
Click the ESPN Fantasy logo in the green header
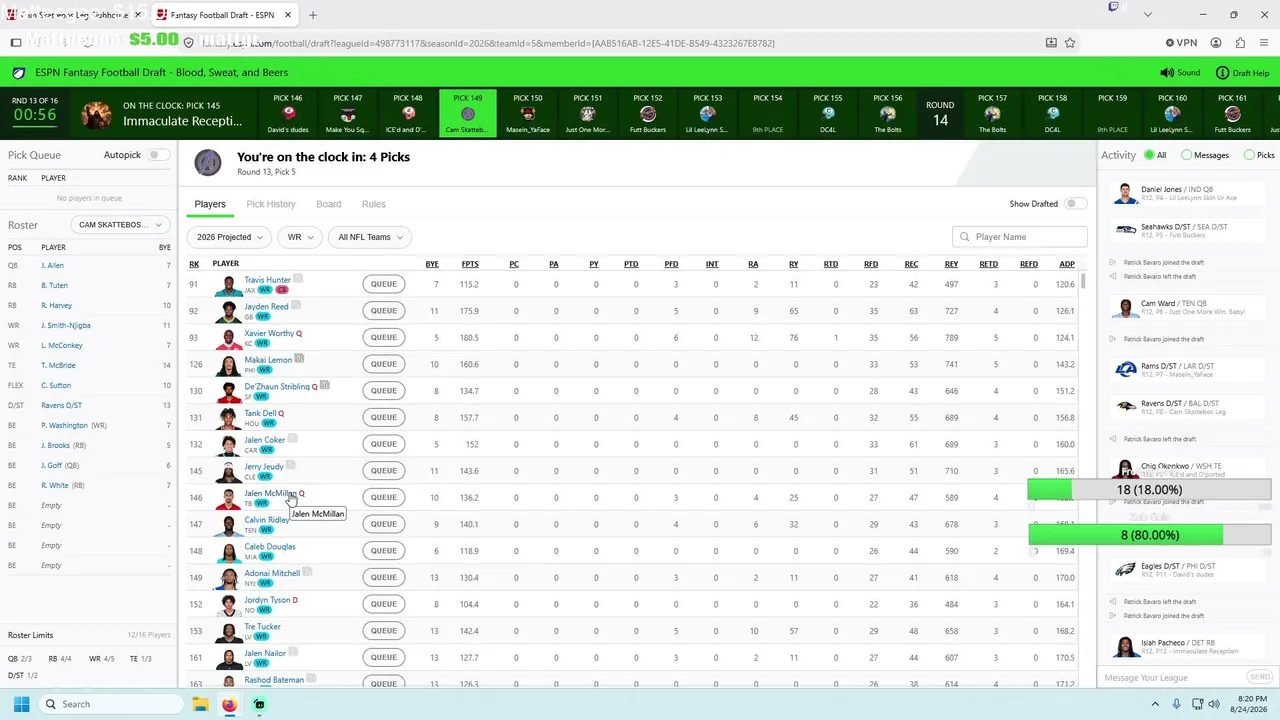[x=19, y=73]
